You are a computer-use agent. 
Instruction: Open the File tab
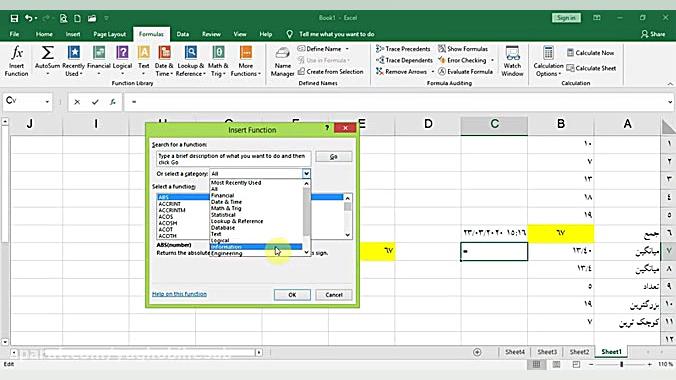tap(14, 34)
